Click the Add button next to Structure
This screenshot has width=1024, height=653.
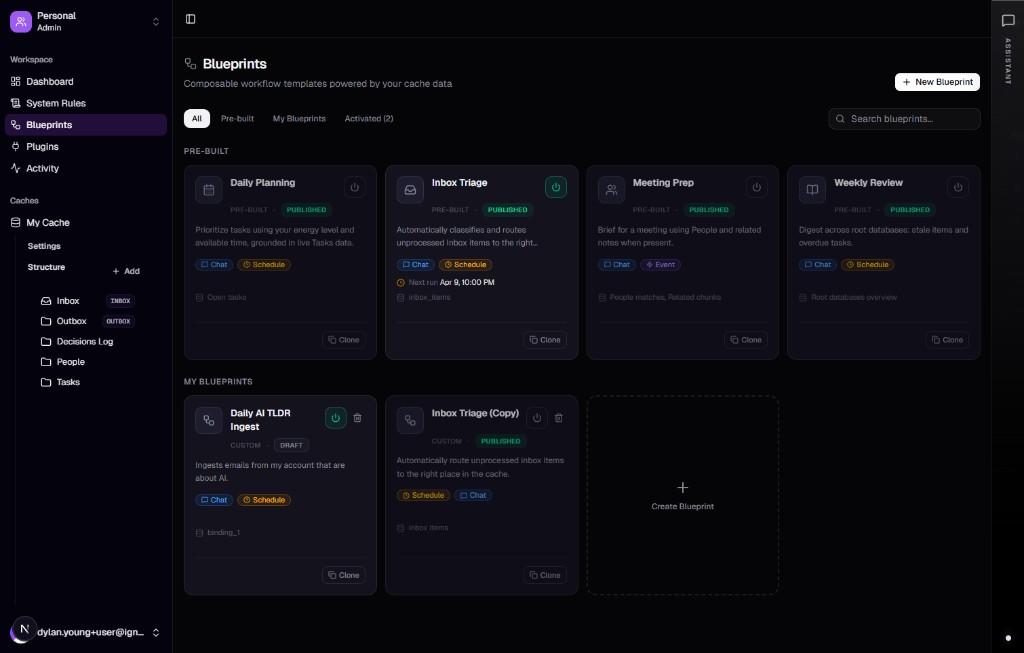click(126, 271)
